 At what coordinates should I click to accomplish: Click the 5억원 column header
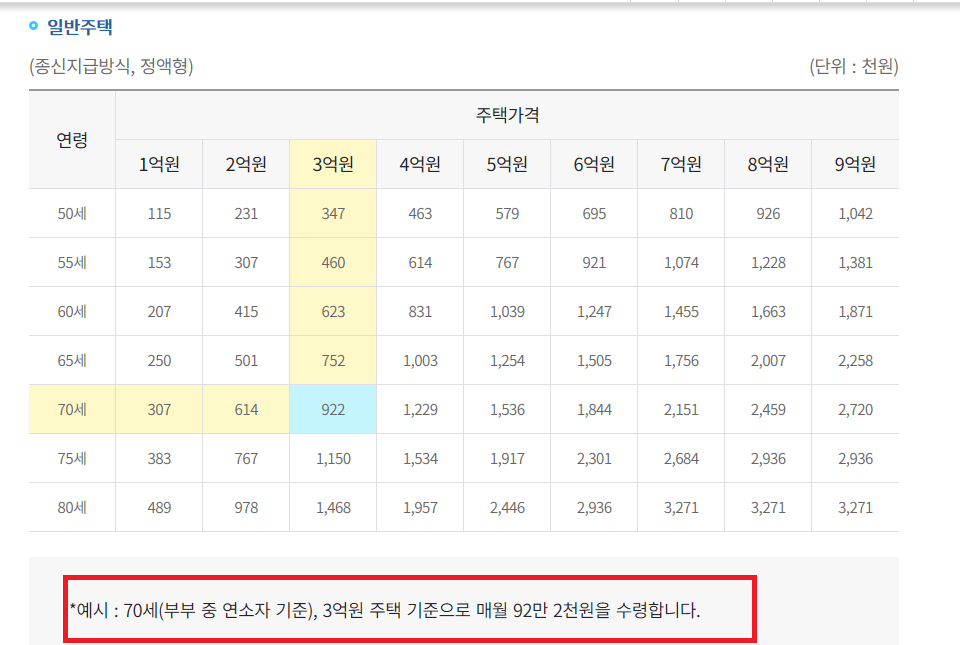[507, 164]
